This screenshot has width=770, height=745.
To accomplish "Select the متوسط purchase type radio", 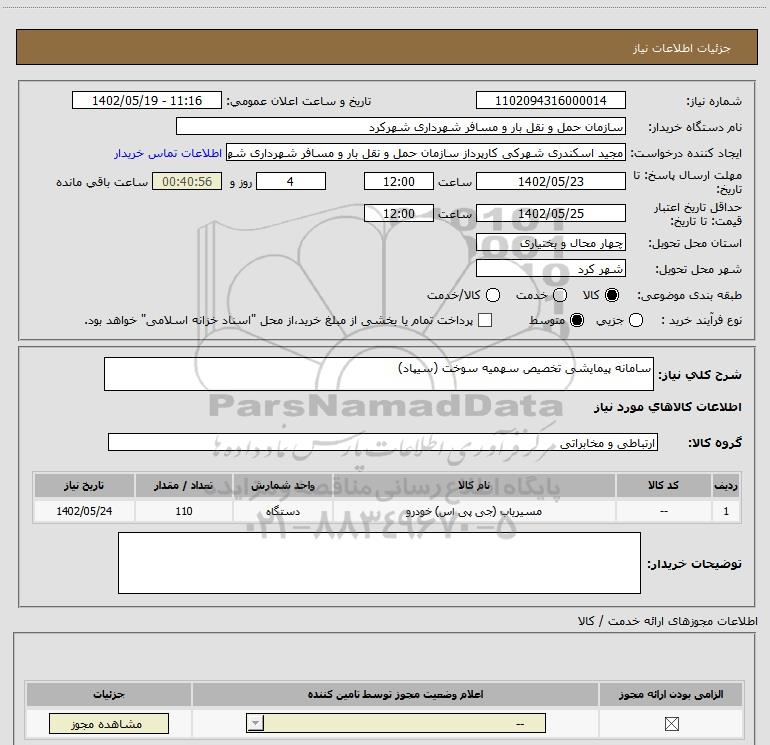I will point(577,320).
